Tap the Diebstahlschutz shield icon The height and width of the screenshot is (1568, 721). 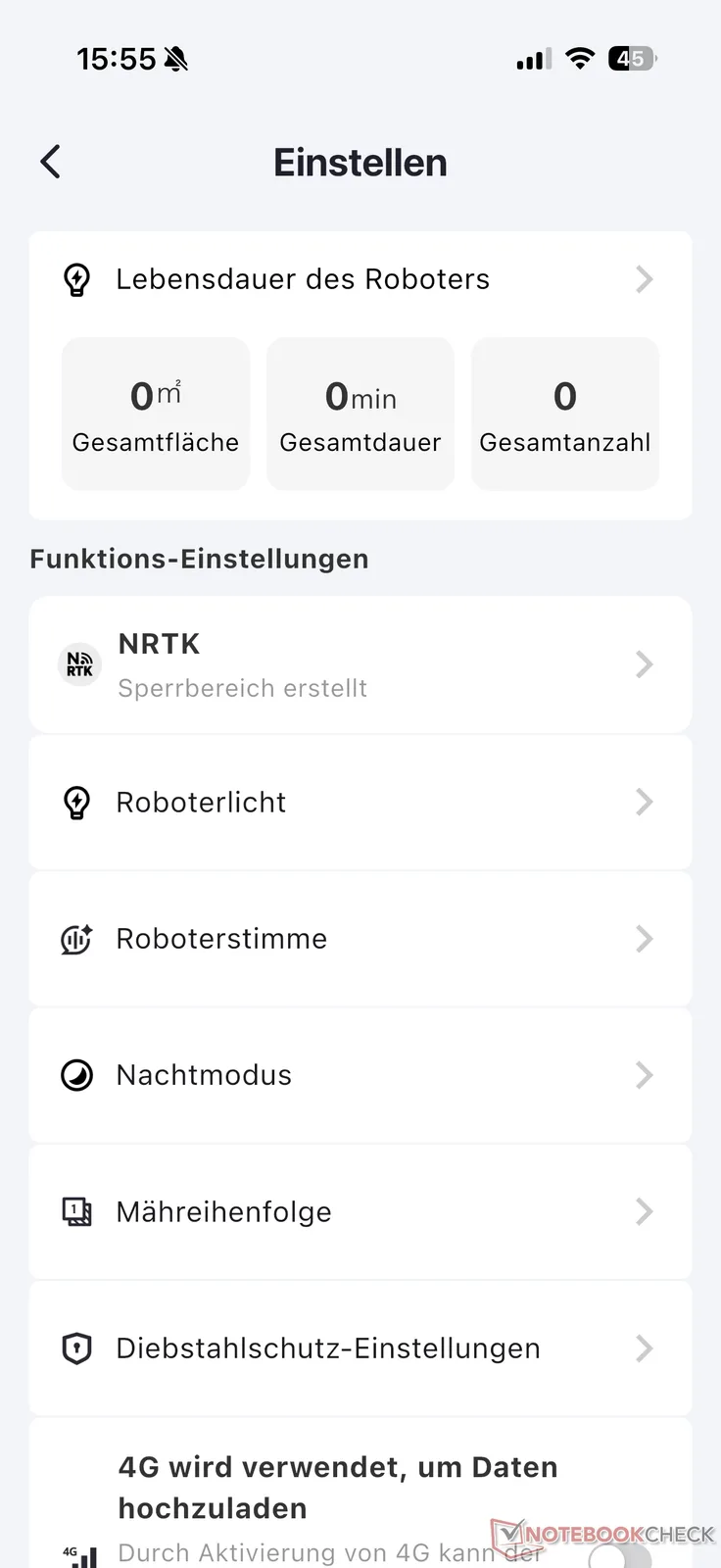point(76,1348)
